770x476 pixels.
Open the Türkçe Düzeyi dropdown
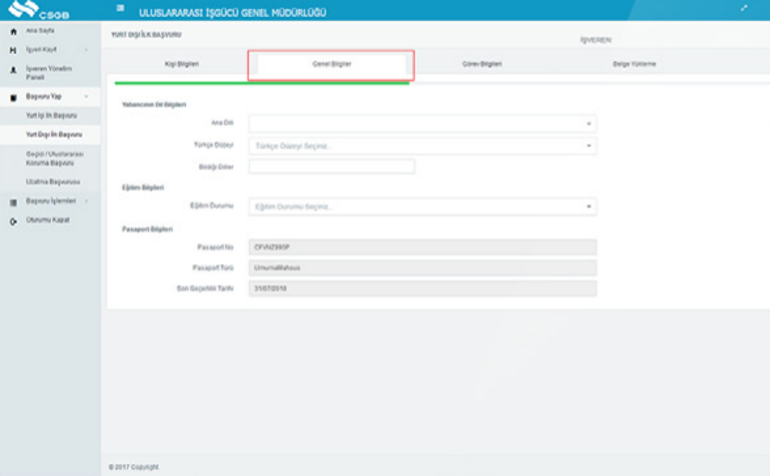422,146
